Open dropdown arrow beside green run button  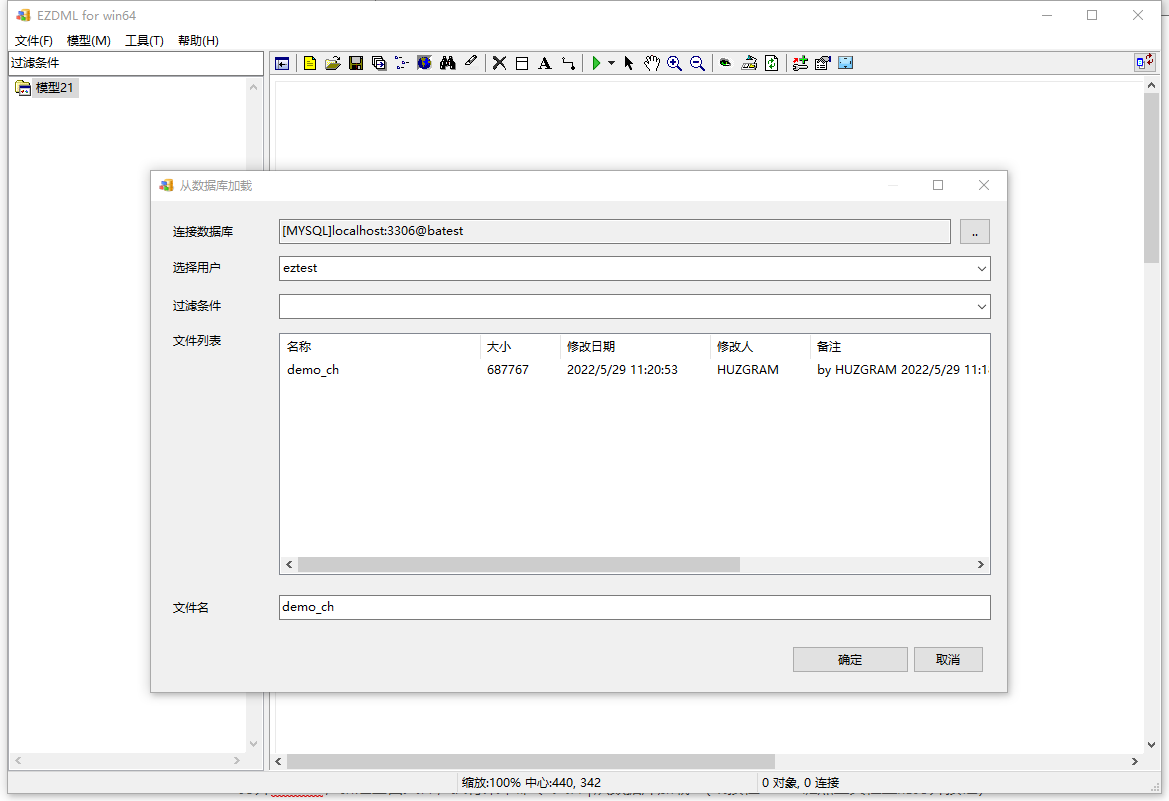coord(611,63)
